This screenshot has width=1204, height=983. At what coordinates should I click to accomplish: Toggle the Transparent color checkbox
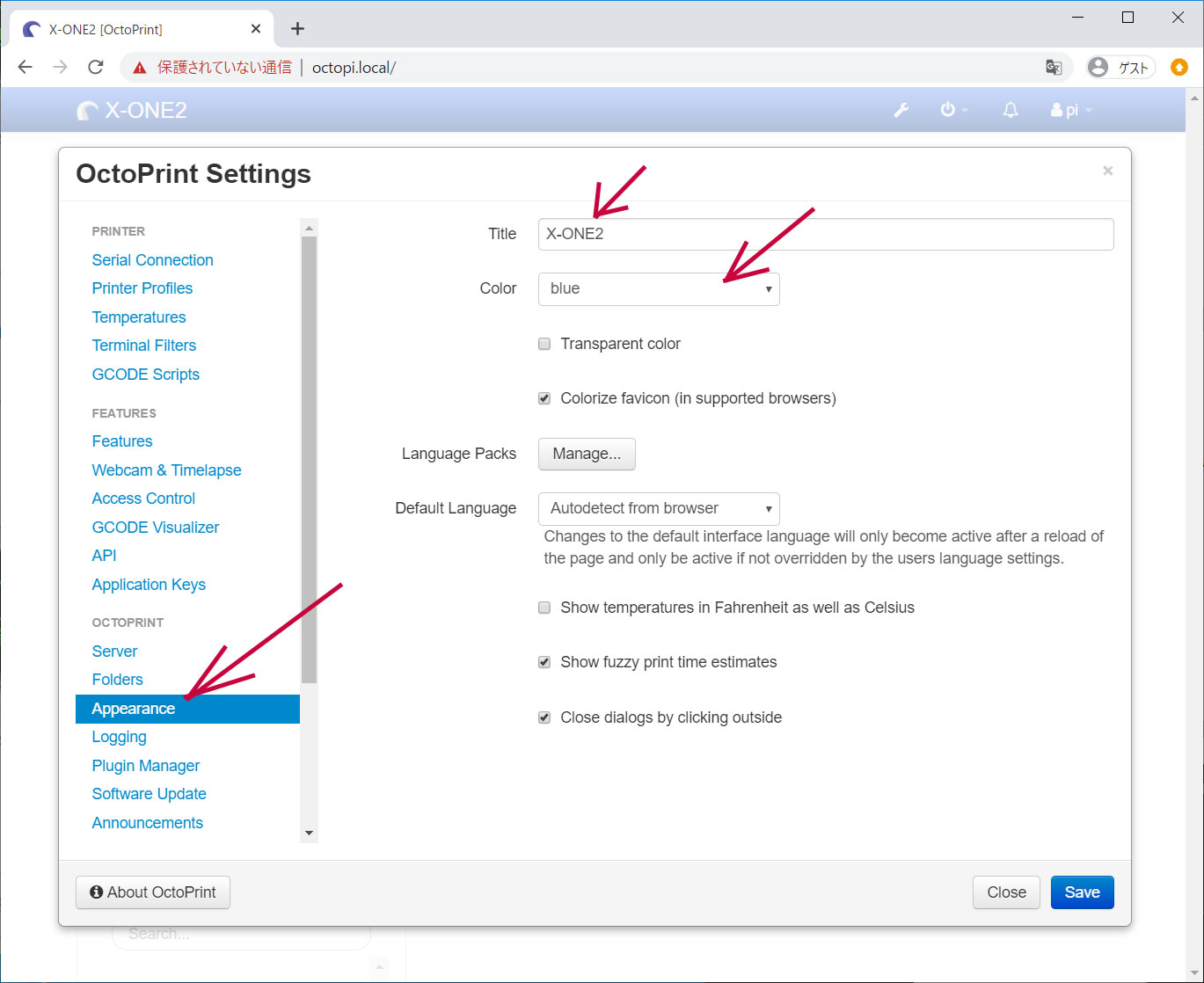(x=544, y=344)
